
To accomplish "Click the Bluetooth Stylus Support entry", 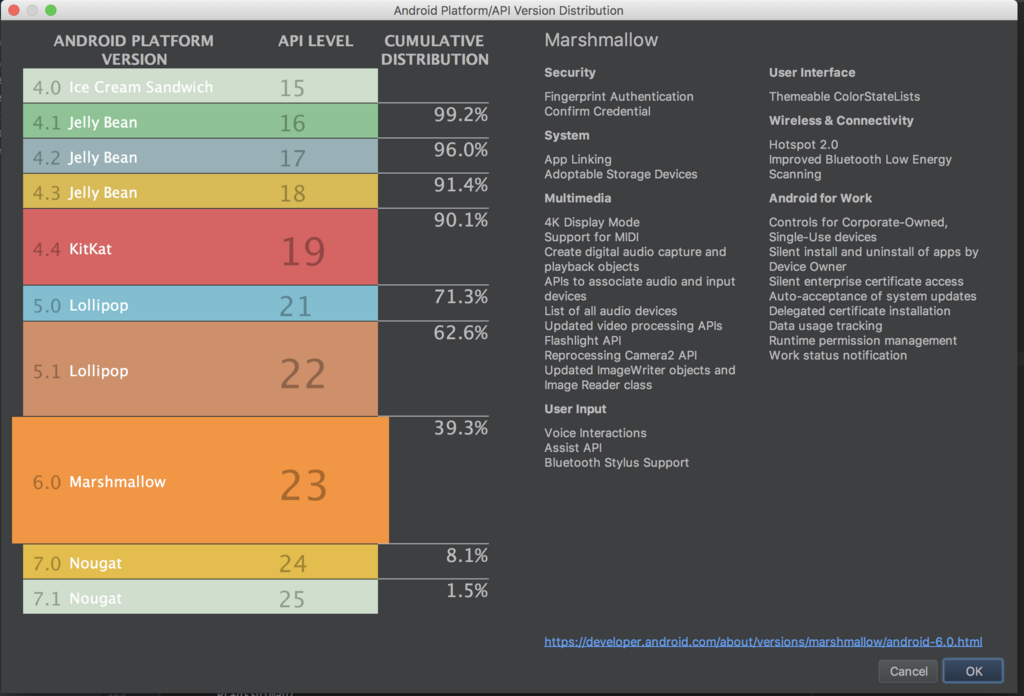I will [x=616, y=462].
